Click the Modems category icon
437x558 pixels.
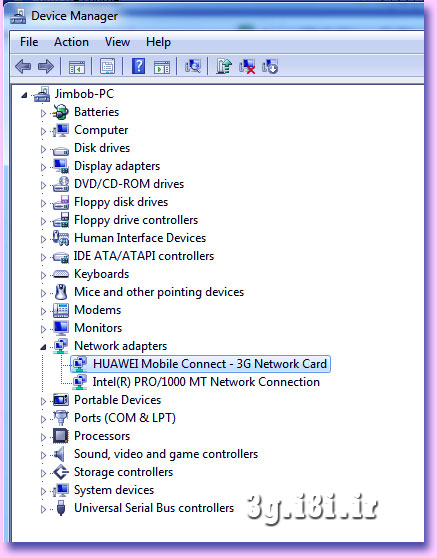pyautogui.click(x=60, y=310)
